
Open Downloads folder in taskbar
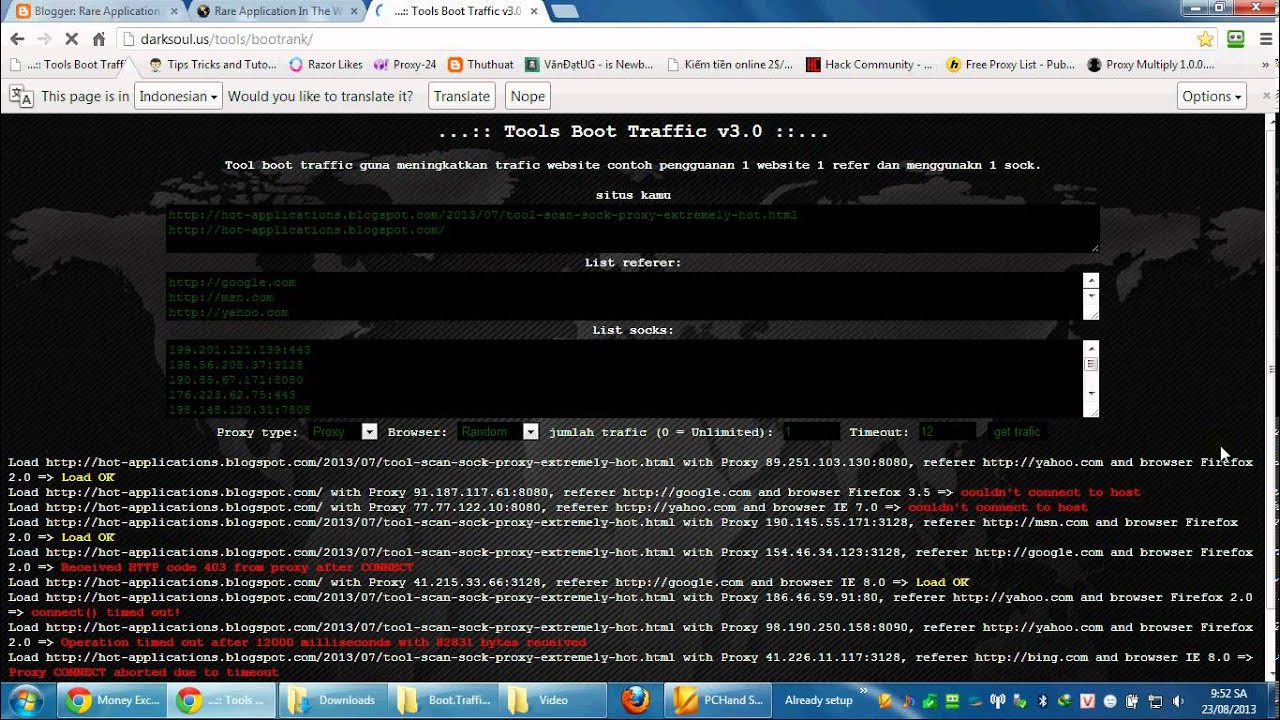(x=331, y=700)
